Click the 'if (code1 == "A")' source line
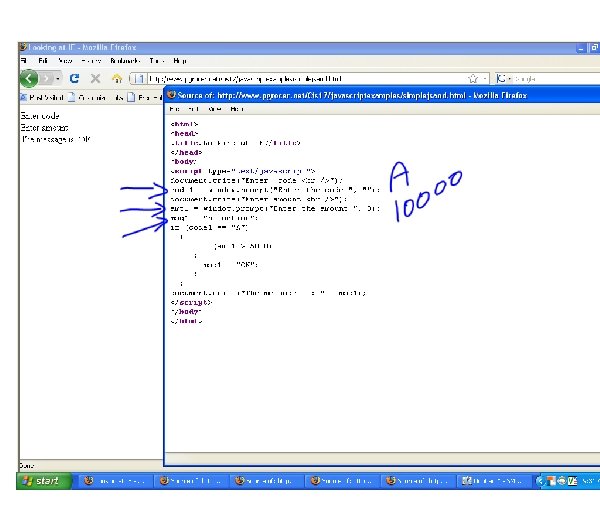The width and height of the screenshot is (600, 512). [x=209, y=227]
